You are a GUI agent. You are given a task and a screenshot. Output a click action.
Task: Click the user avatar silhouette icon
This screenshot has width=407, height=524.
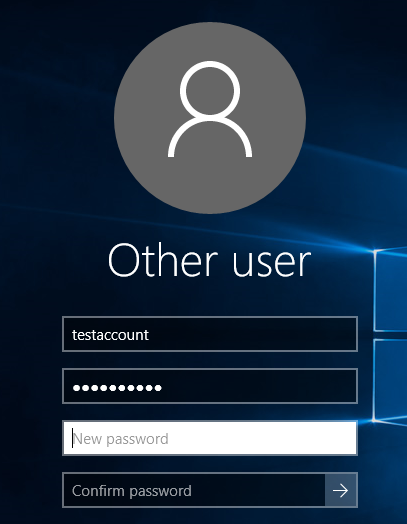[x=210, y=109]
